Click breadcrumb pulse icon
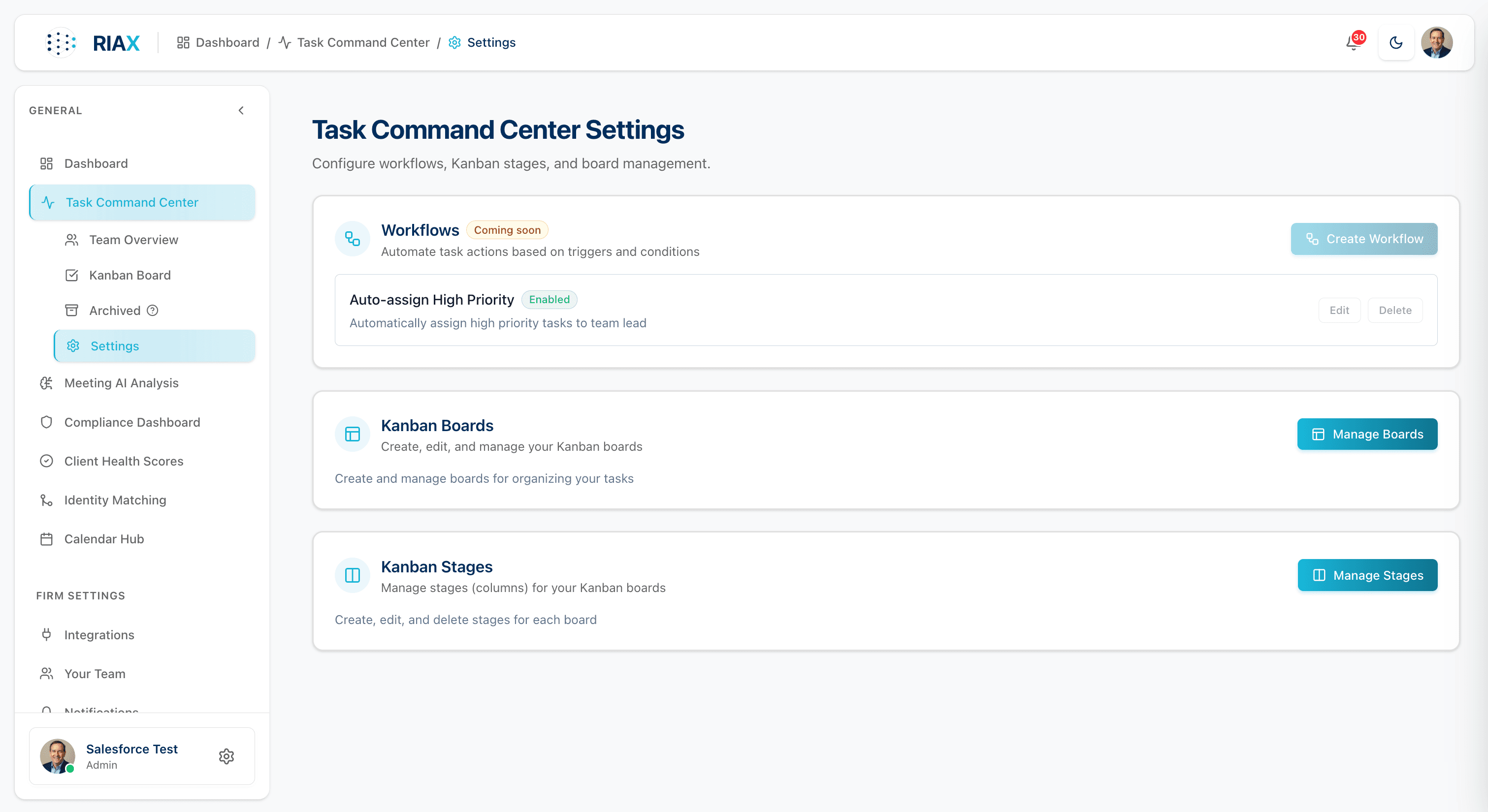Viewport: 1488px width, 812px height. coord(285,43)
